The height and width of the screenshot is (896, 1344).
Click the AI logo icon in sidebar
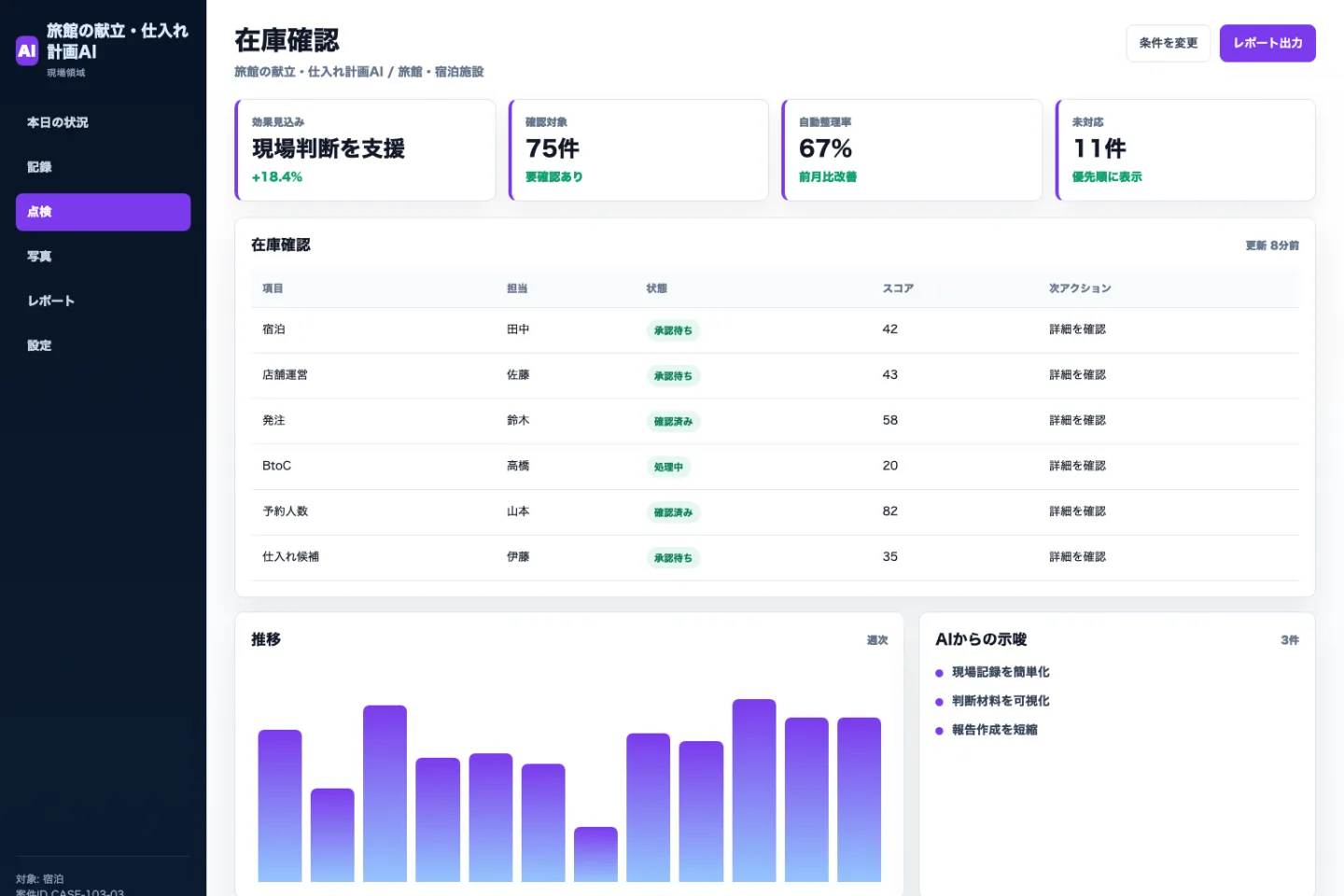[27, 50]
